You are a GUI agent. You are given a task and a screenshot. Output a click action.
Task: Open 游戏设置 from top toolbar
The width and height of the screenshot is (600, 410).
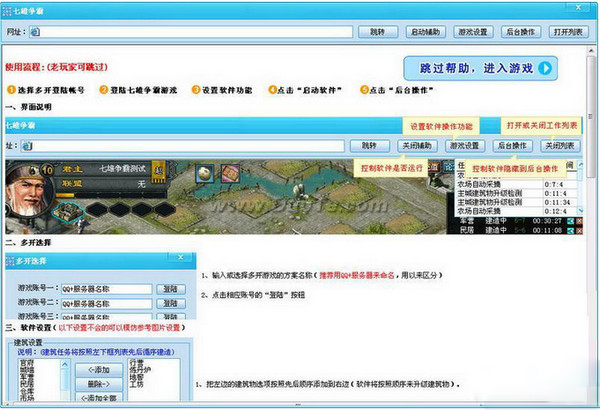(473, 32)
